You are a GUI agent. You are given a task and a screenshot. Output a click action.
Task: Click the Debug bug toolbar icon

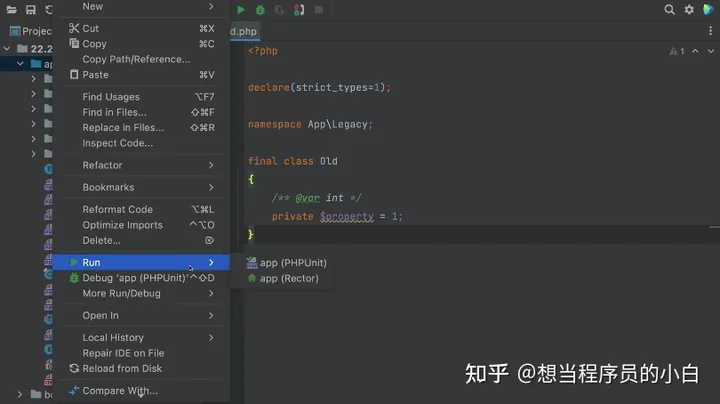tap(260, 10)
